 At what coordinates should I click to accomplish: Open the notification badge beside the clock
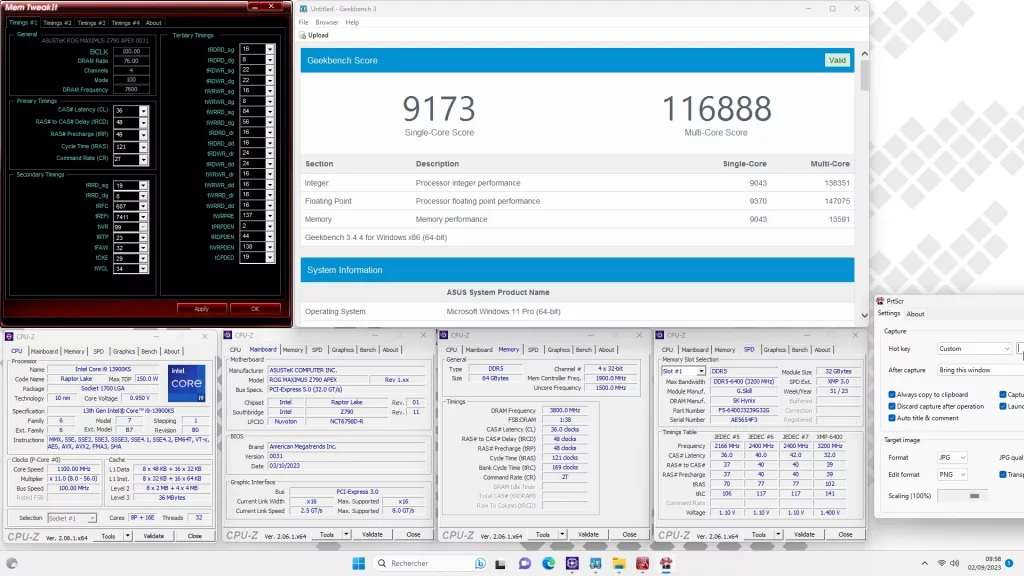point(1010,563)
